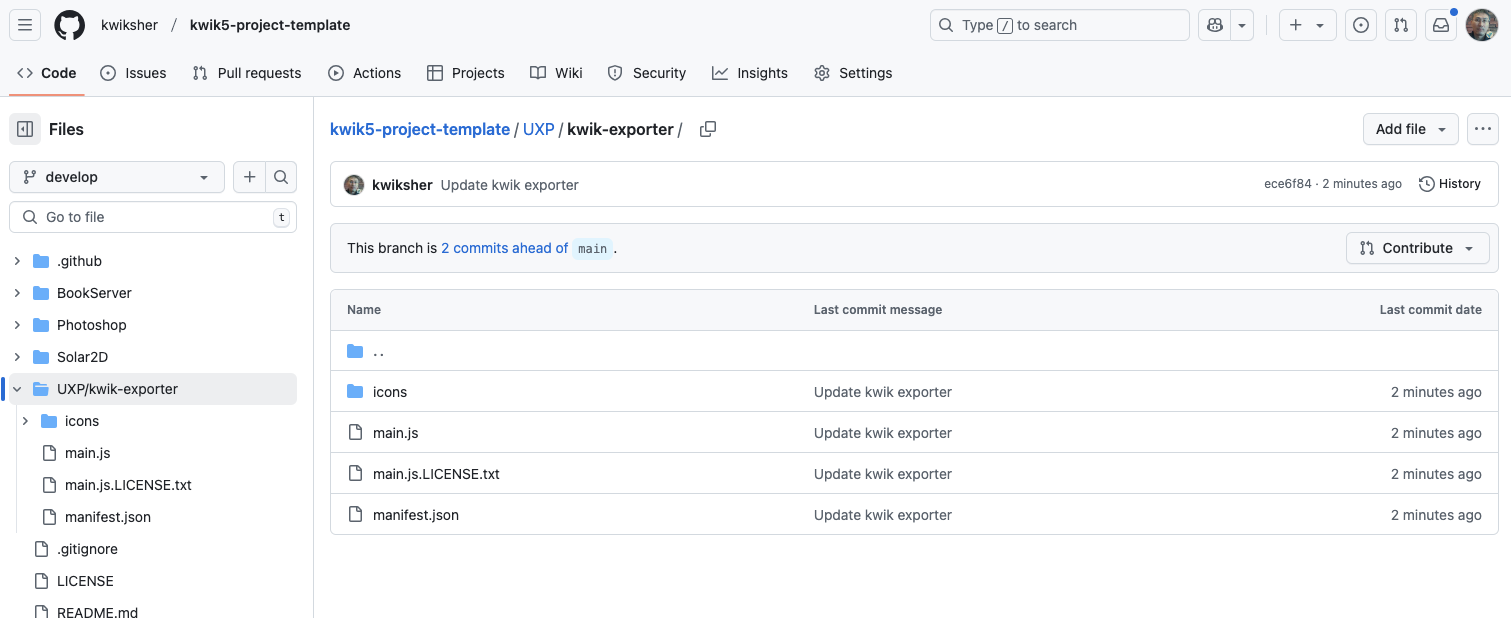
Task: Open the more options ellipsis menu
Action: click(1483, 129)
